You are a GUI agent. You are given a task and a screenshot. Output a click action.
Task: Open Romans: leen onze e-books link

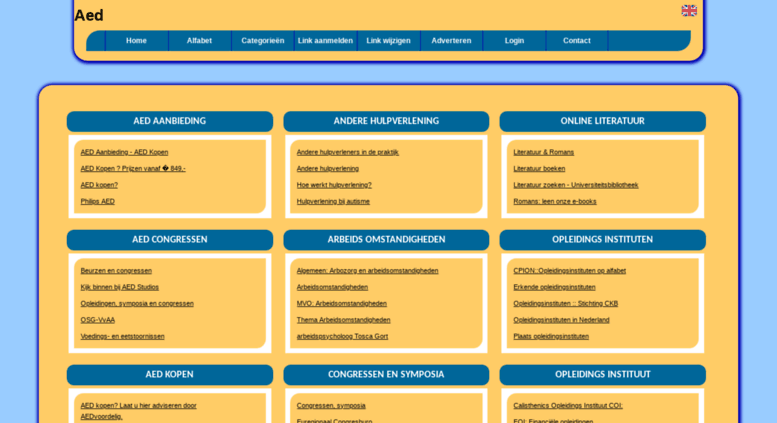(555, 201)
